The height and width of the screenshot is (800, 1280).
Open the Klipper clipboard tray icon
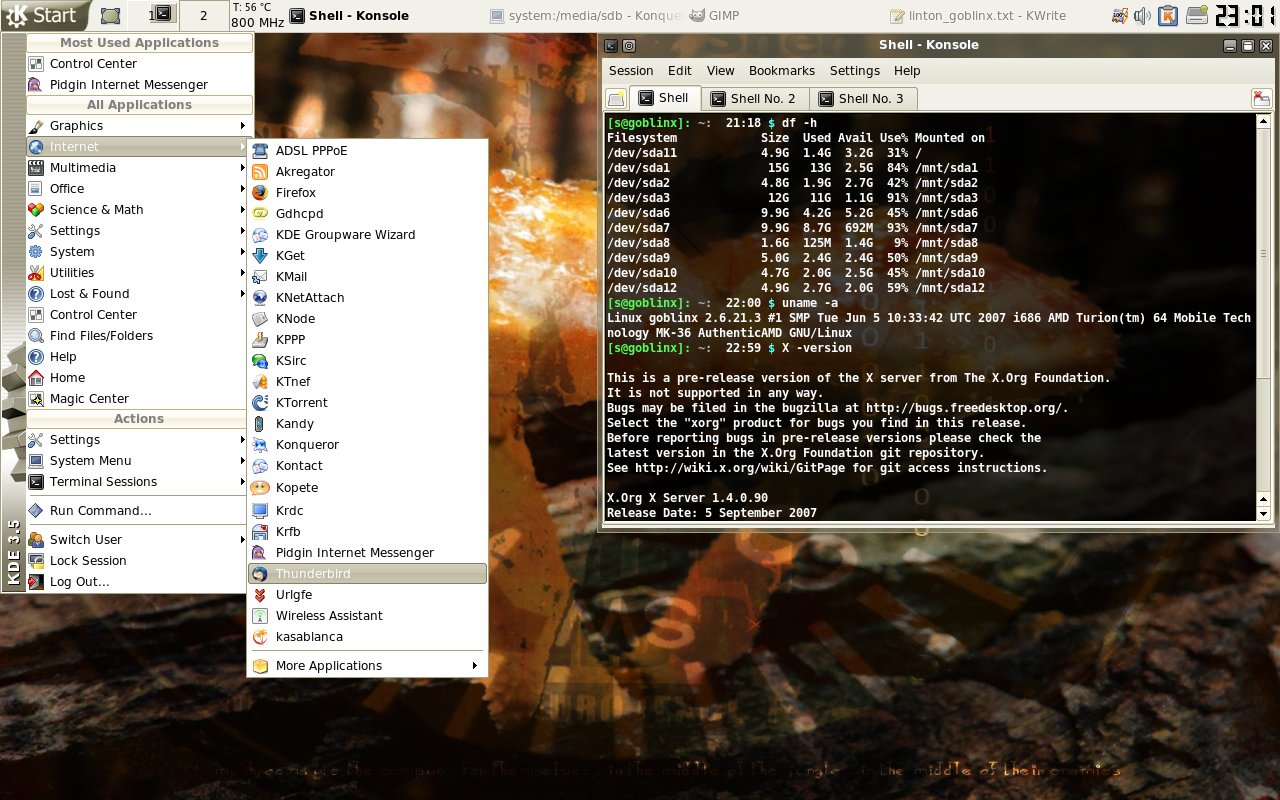click(1167, 16)
